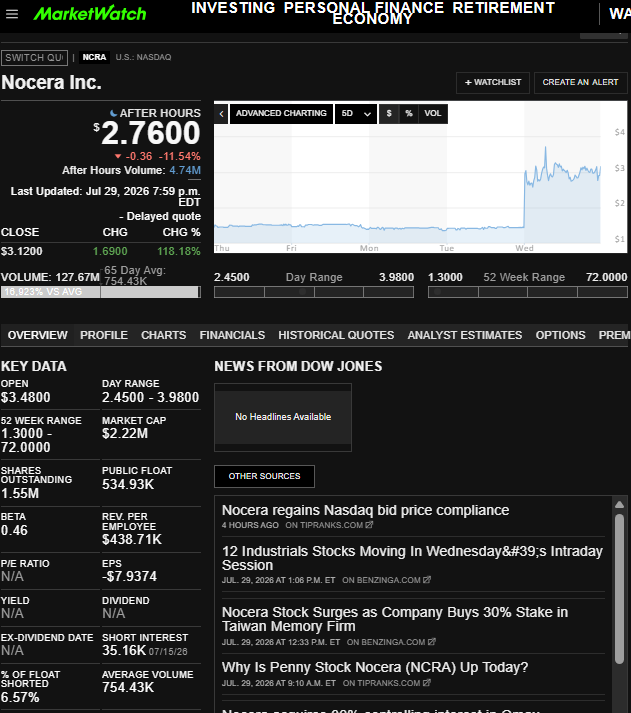The height and width of the screenshot is (713, 631).
Task: Toggle the VOL volume overlay
Action: (x=433, y=113)
